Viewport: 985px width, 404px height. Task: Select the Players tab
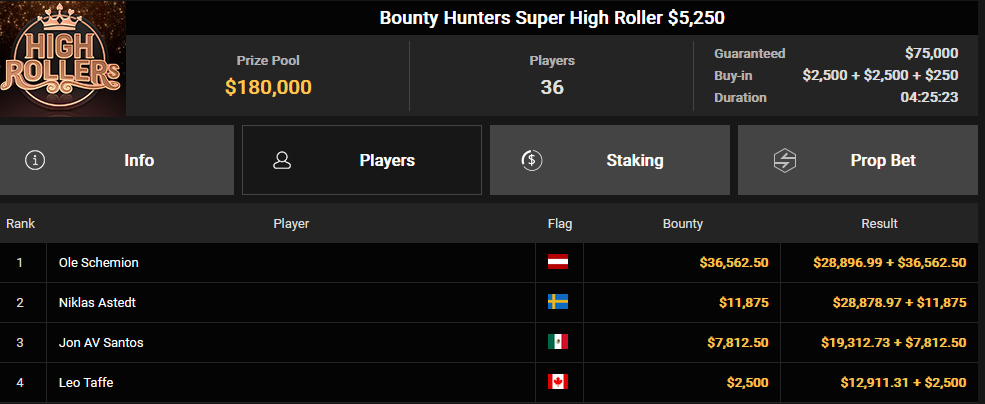[362, 160]
